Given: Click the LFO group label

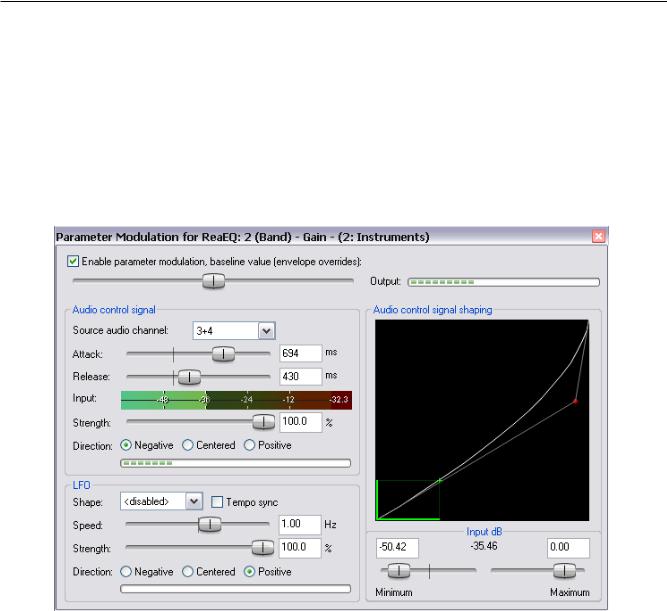Looking at the screenshot, I should (81, 485).
